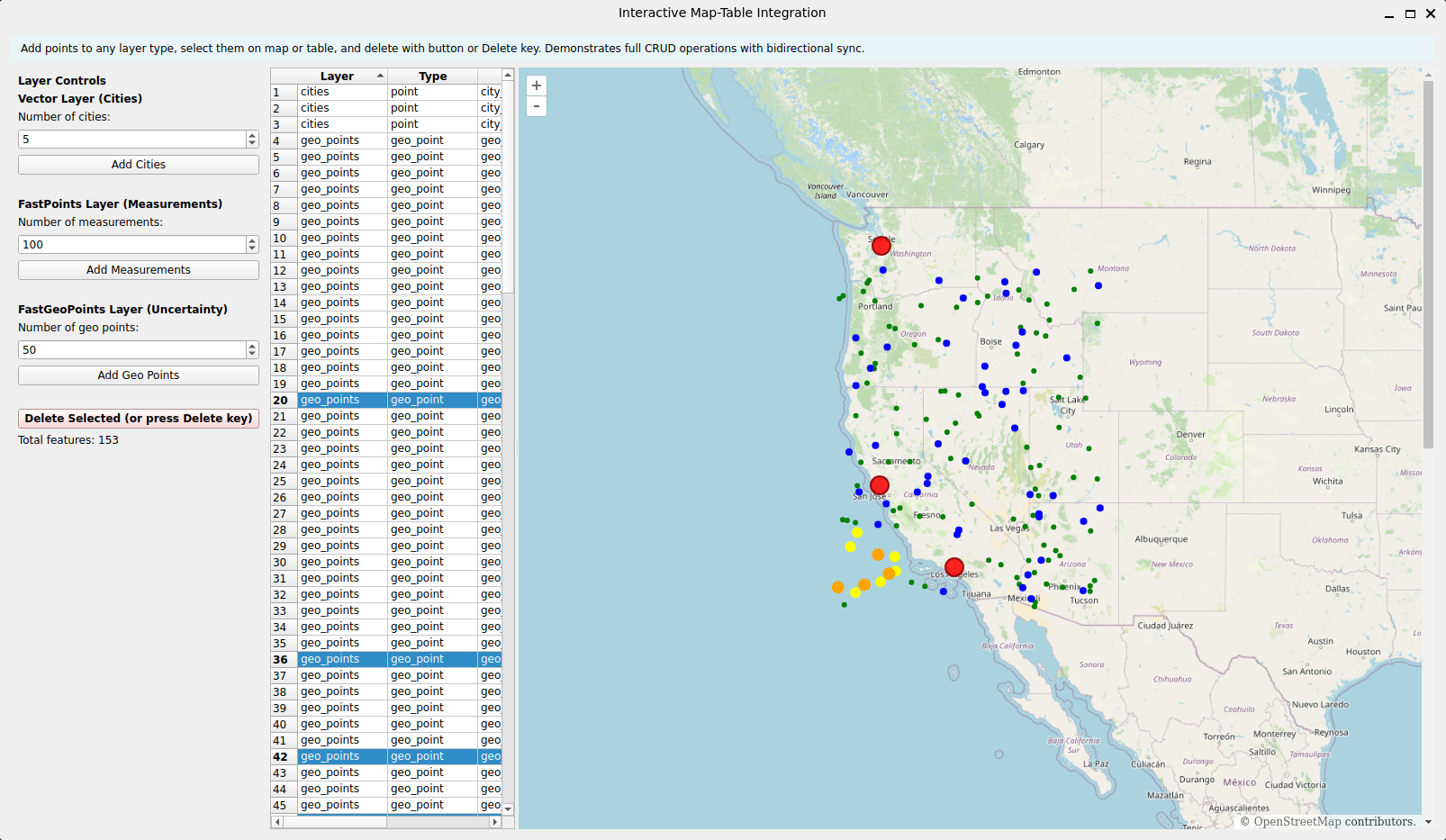1446x840 pixels.
Task: Increase number of geo points stepper
Action: pos(252,346)
